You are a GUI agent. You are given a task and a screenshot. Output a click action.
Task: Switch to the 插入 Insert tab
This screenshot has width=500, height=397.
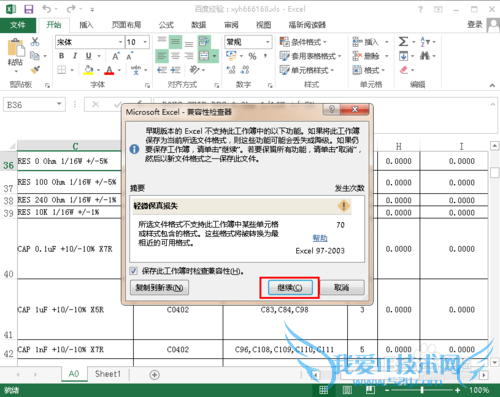(x=86, y=25)
